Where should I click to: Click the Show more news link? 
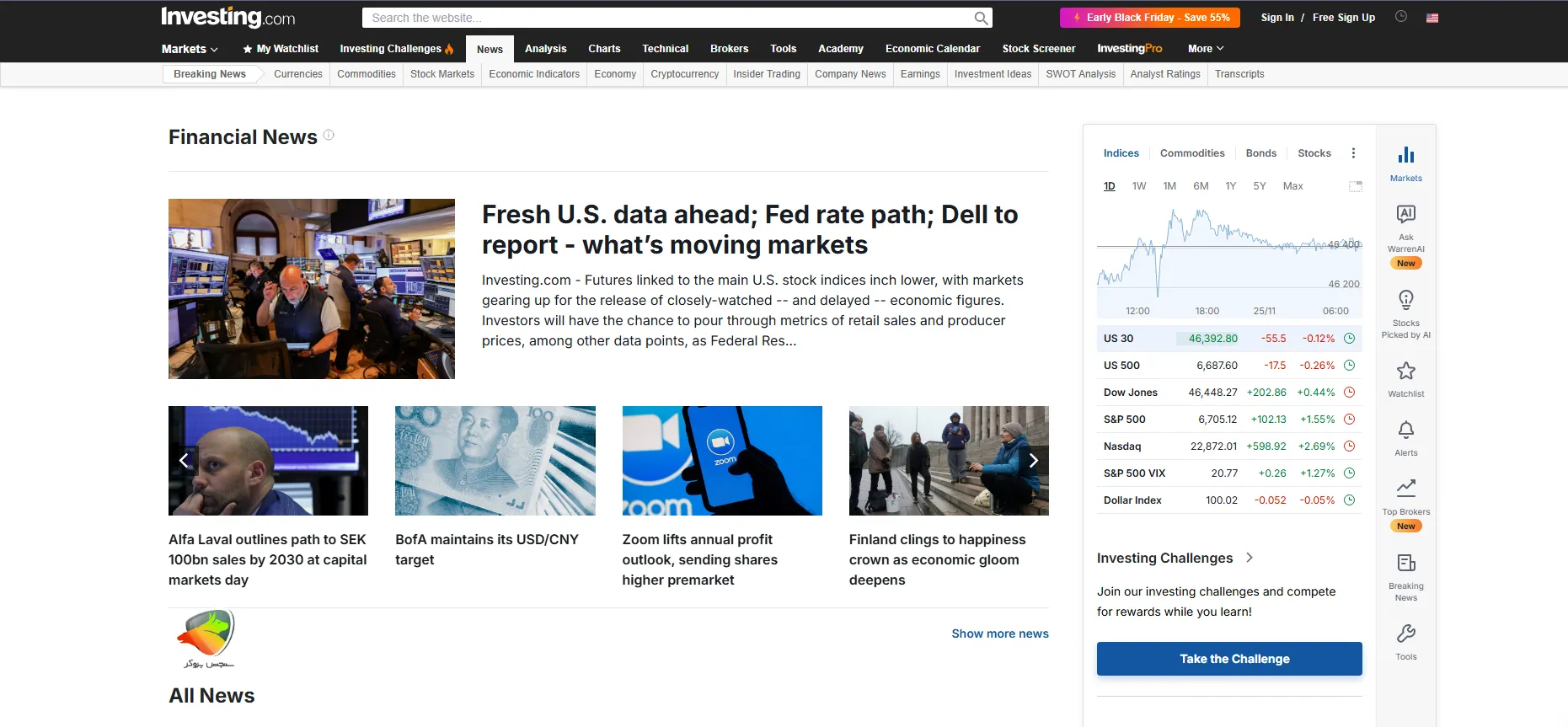(x=999, y=633)
